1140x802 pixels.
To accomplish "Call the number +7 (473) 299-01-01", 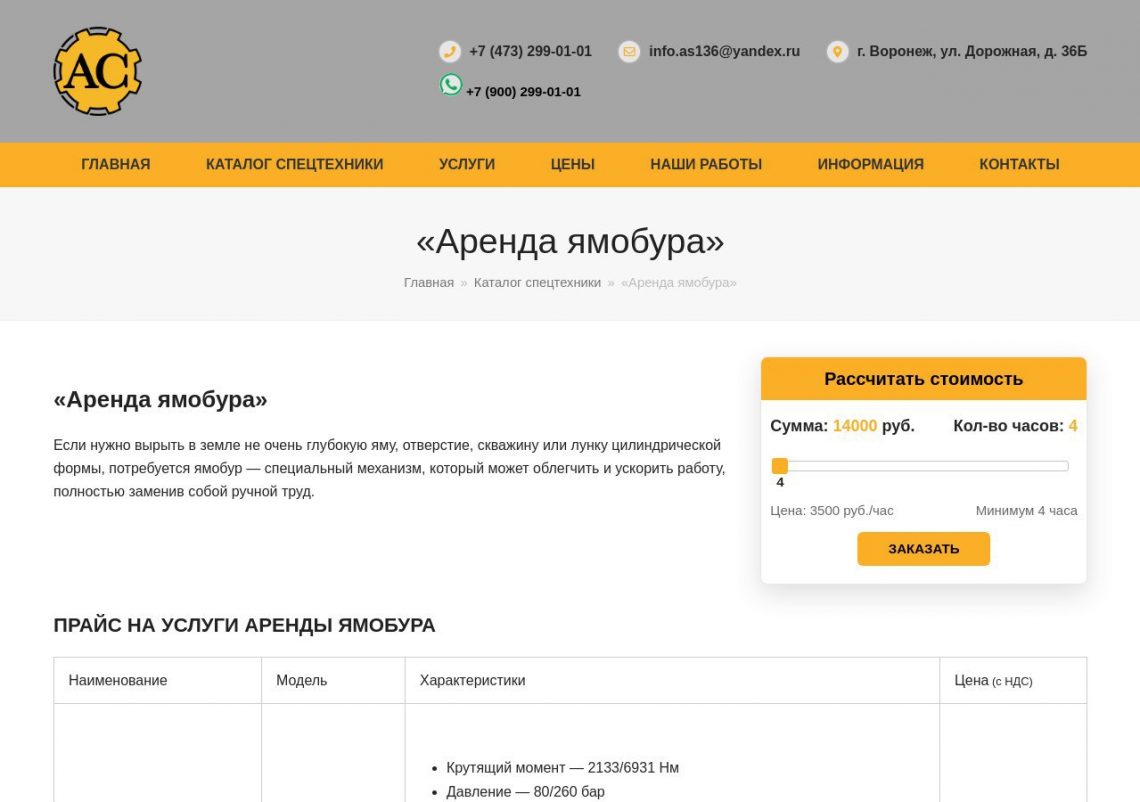I will pyautogui.click(x=530, y=52).
